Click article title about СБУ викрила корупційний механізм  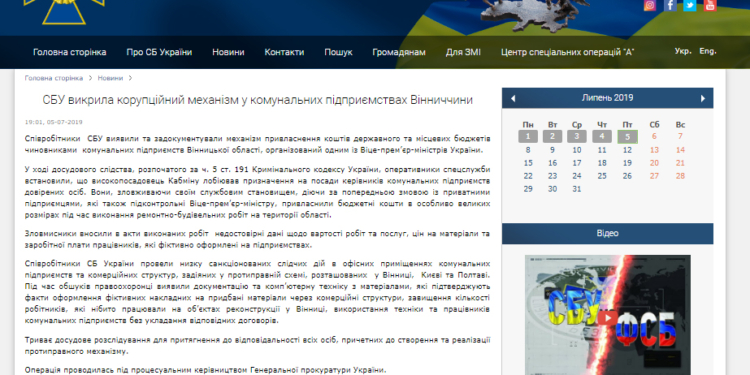(257, 100)
